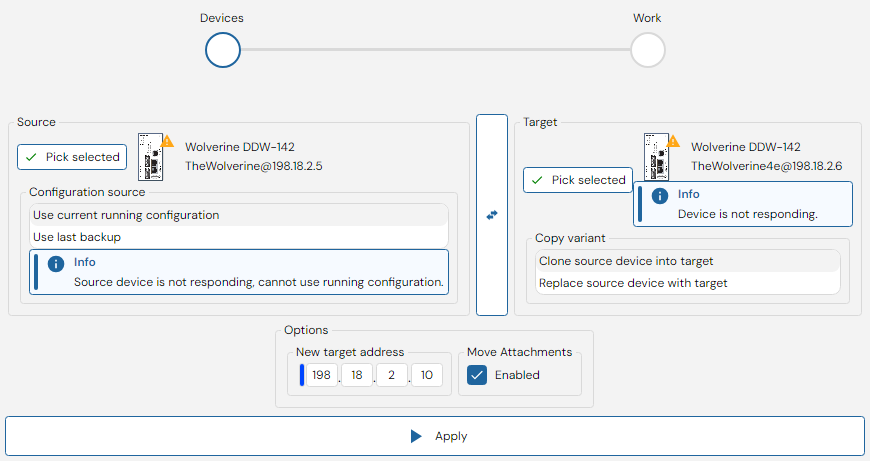
Task: Select Use last backup option
Action: 239,237
